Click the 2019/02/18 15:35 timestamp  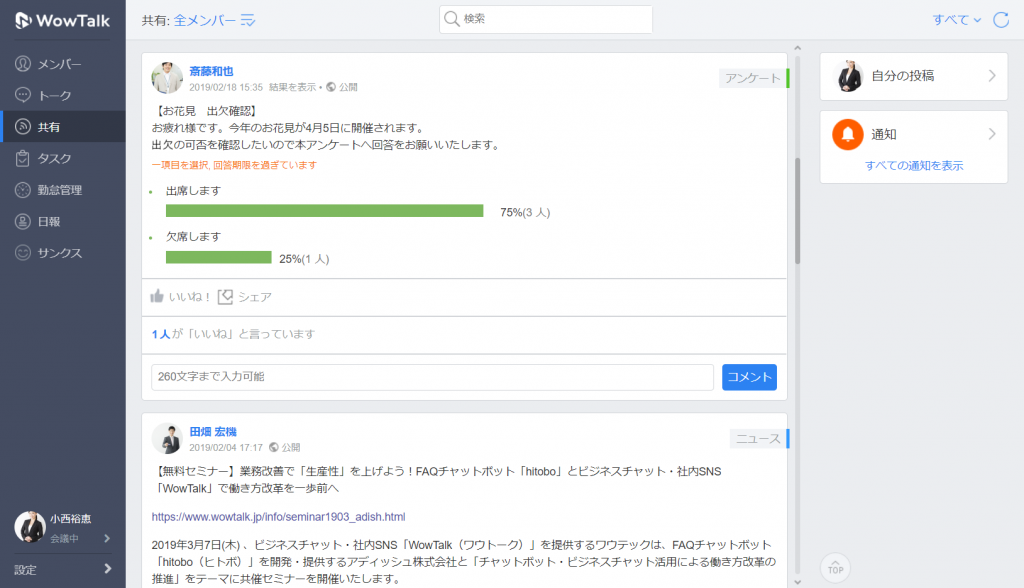point(226,87)
